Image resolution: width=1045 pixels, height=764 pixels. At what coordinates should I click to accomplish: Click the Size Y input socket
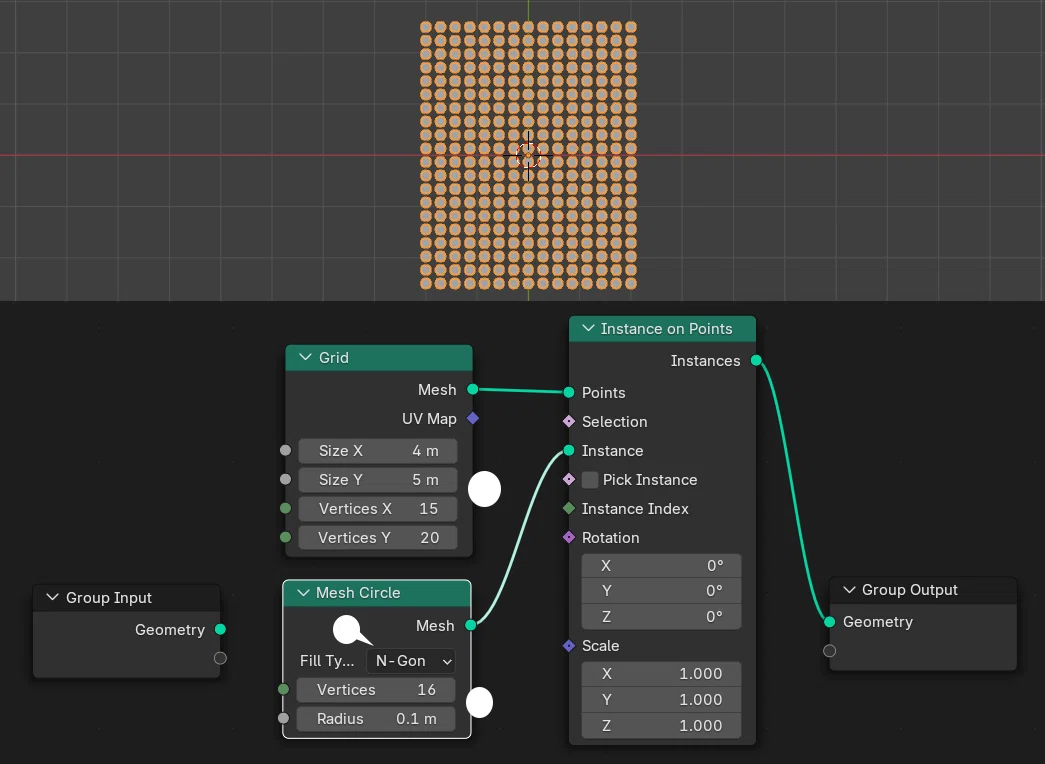pyautogui.click(x=285, y=479)
